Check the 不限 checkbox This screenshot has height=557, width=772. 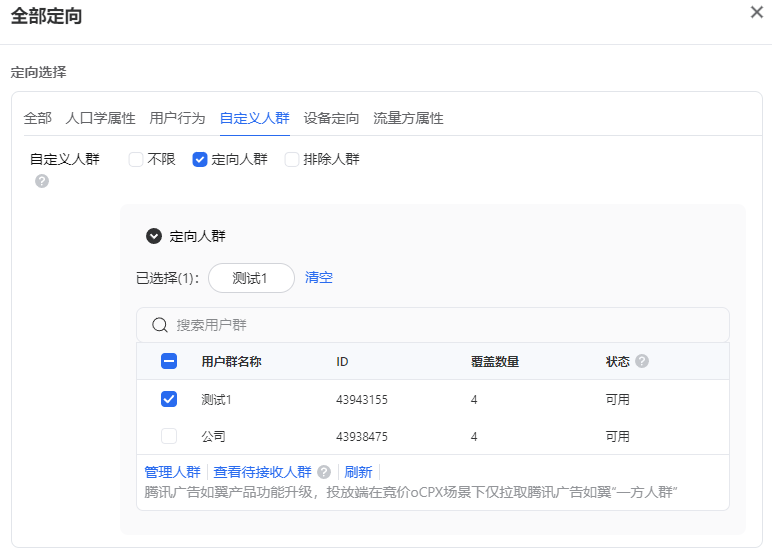pyautogui.click(x=136, y=160)
